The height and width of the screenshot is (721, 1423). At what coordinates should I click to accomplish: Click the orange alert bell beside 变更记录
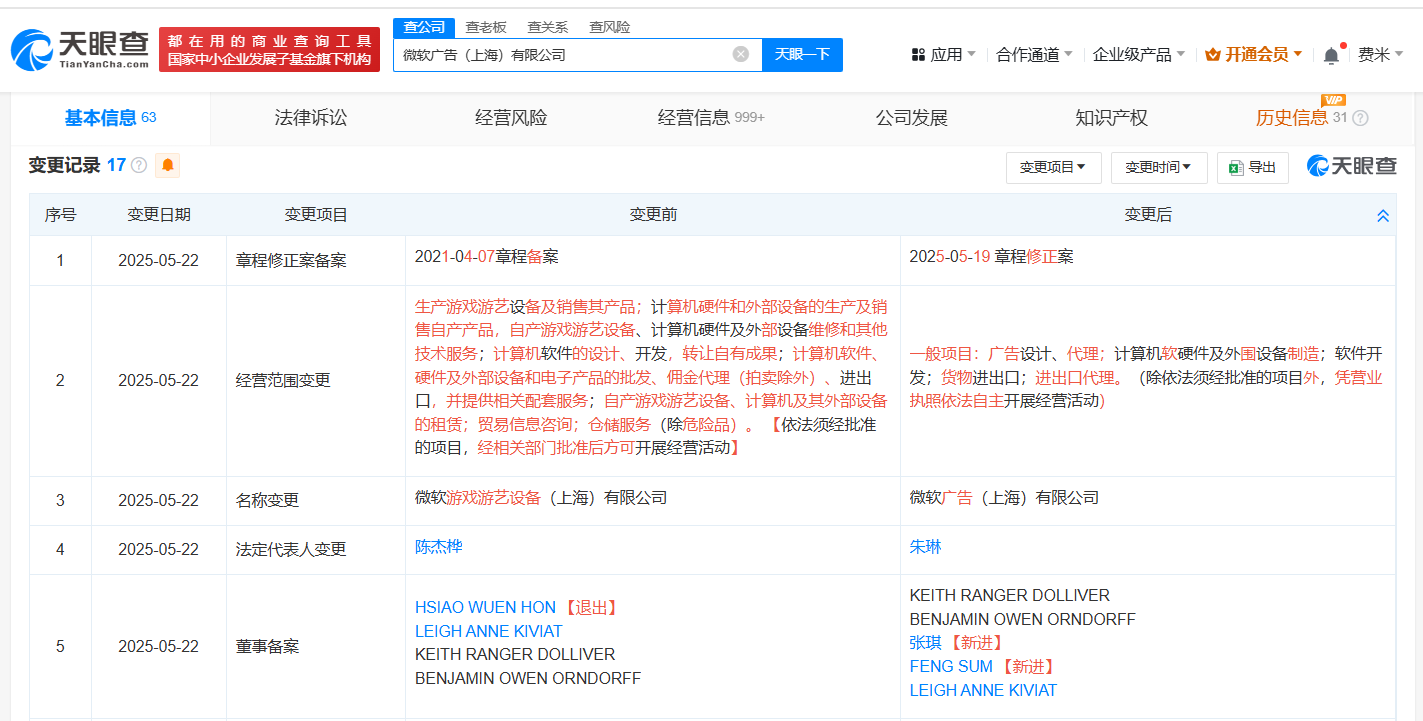click(168, 165)
